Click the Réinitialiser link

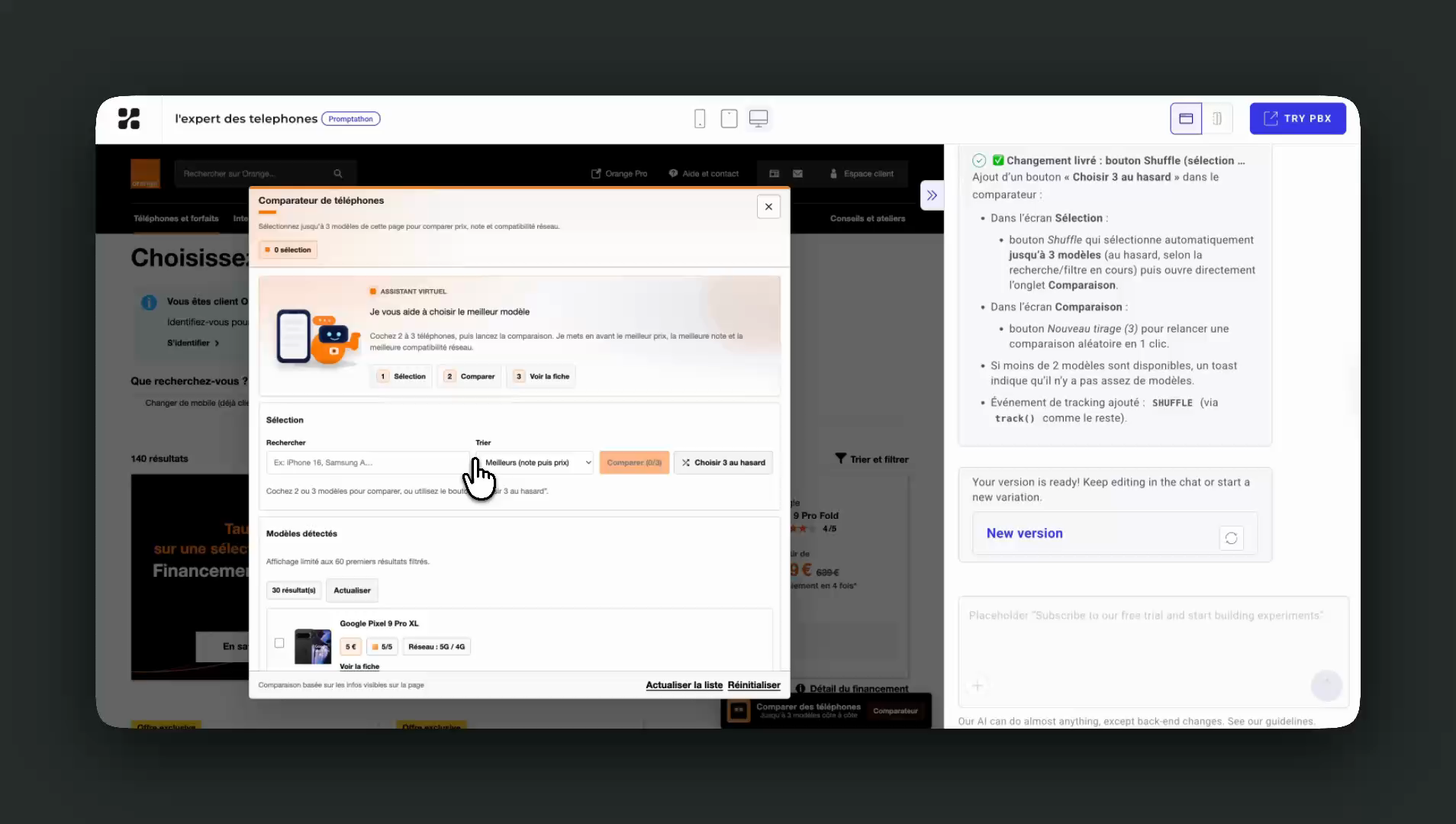coord(754,685)
